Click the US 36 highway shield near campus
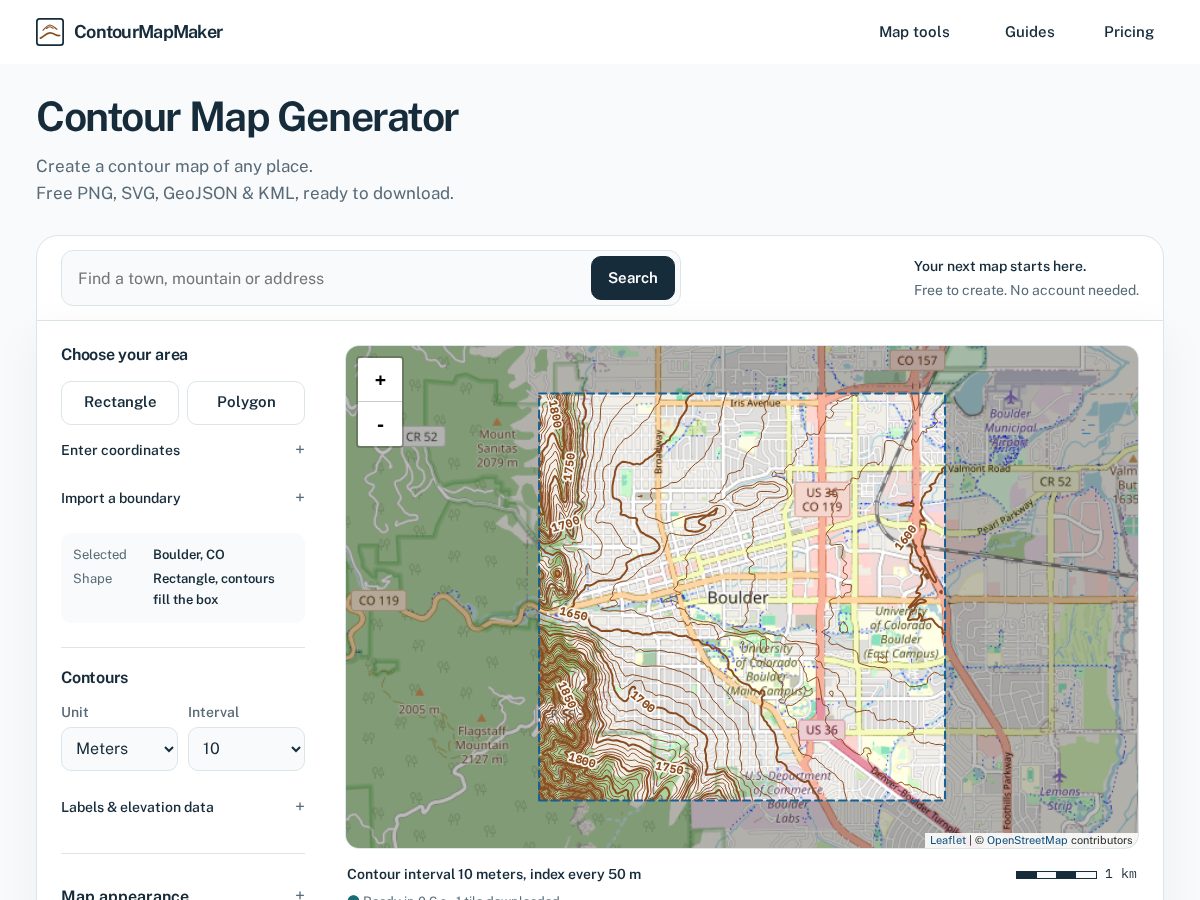Image resolution: width=1200 pixels, height=900 pixels. pos(822,730)
